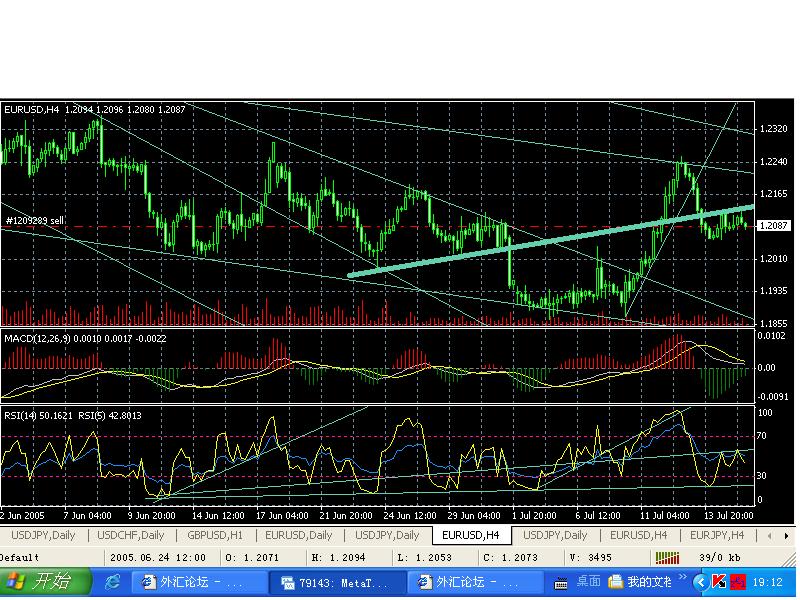Click the 39/0 kb traffic indicator
Image resolution: width=800 pixels, height=600 pixels.
point(719,558)
